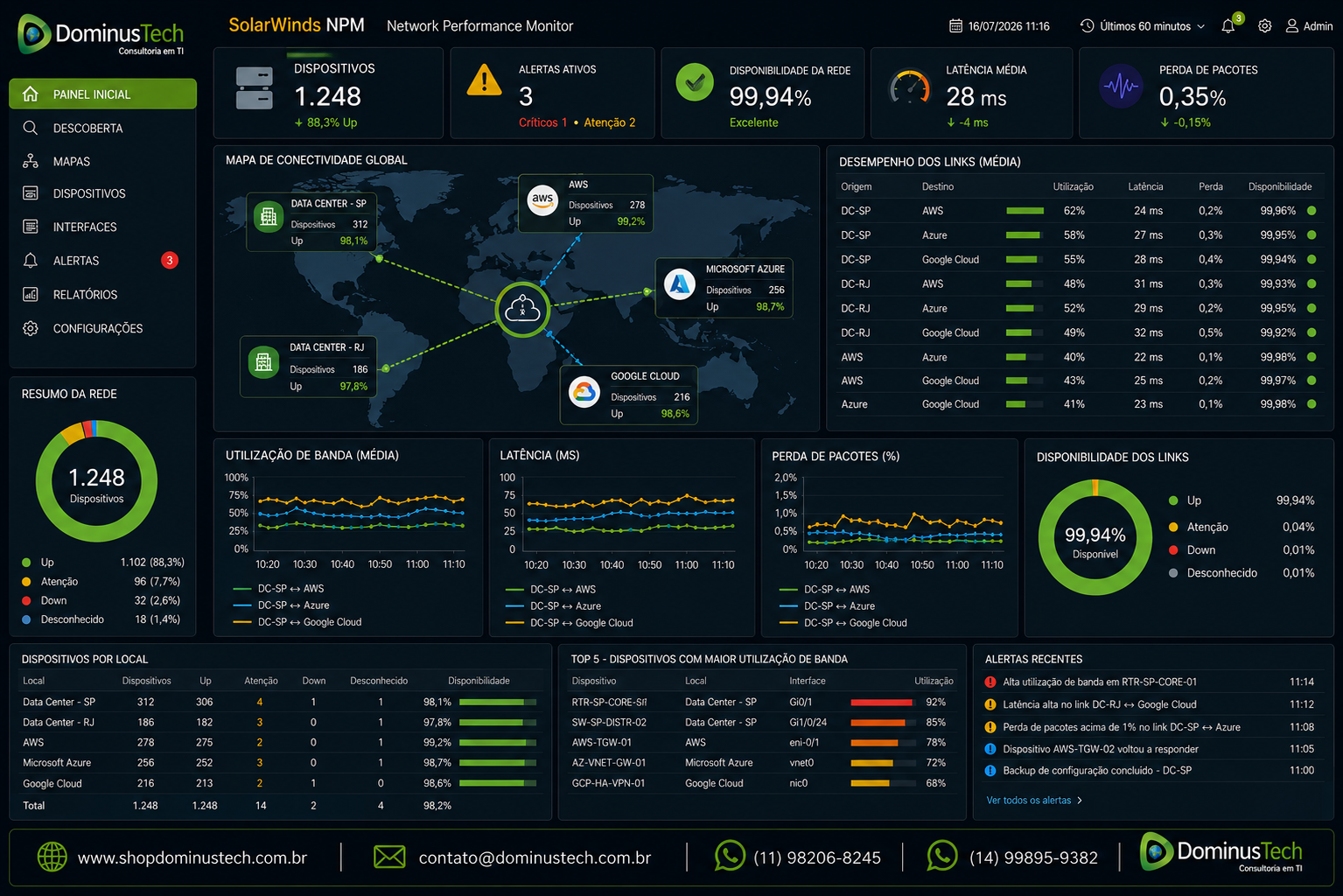Click contato@dominustech.com.br email link
The width and height of the screenshot is (1343, 896).
pyautogui.click(x=535, y=857)
